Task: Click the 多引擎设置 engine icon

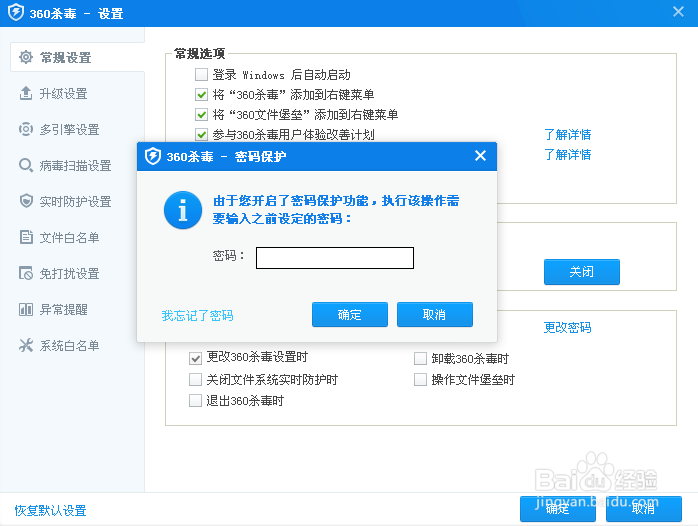Action: pos(26,129)
